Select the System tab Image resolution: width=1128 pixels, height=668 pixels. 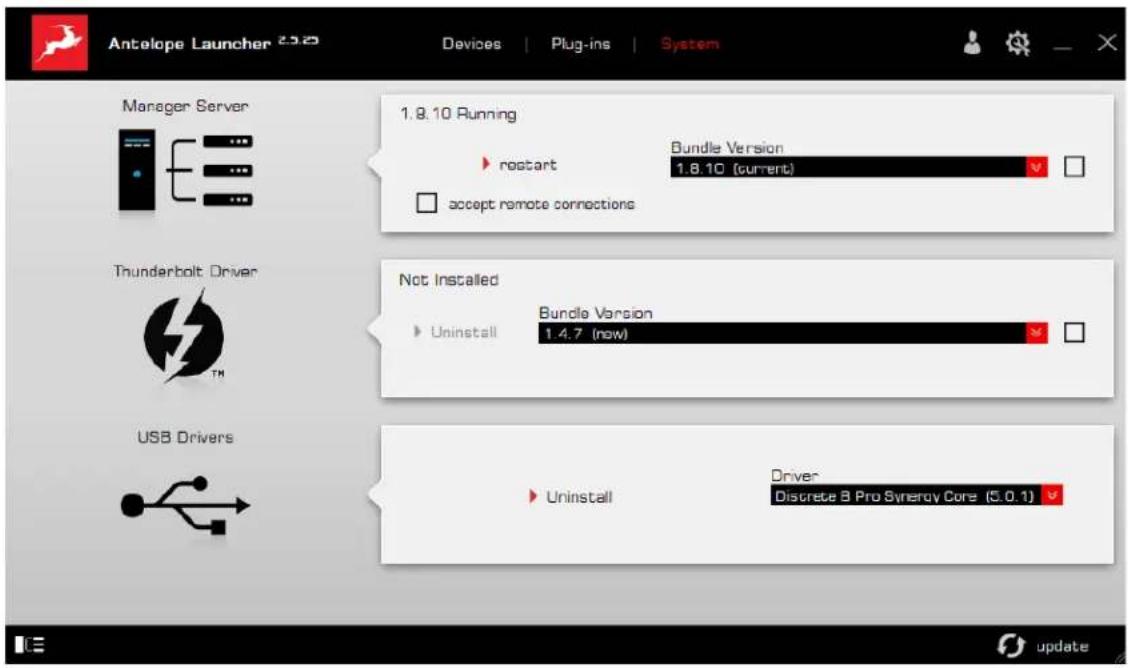point(689,44)
